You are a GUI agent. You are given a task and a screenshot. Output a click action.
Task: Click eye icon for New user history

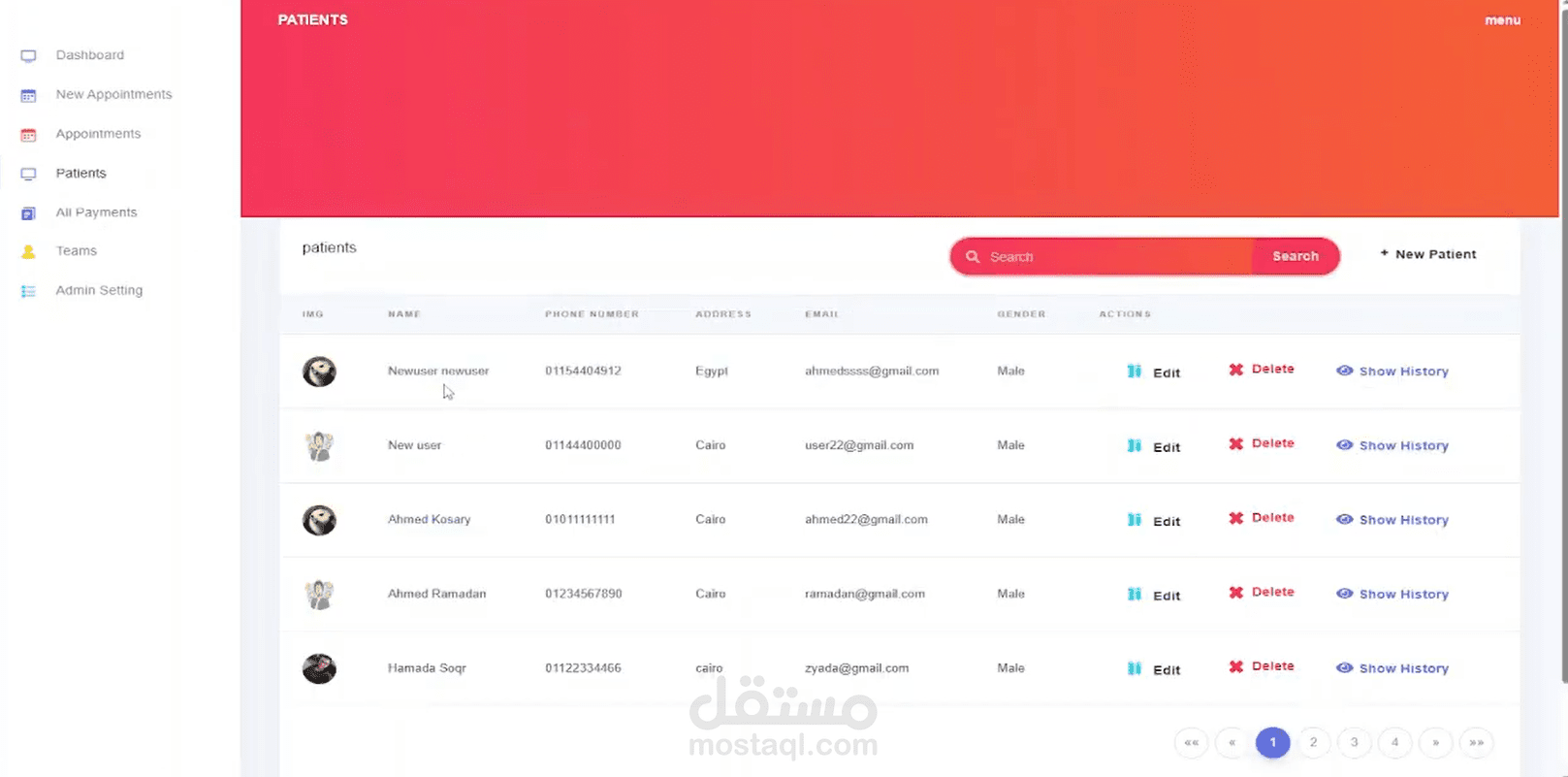pyautogui.click(x=1344, y=445)
